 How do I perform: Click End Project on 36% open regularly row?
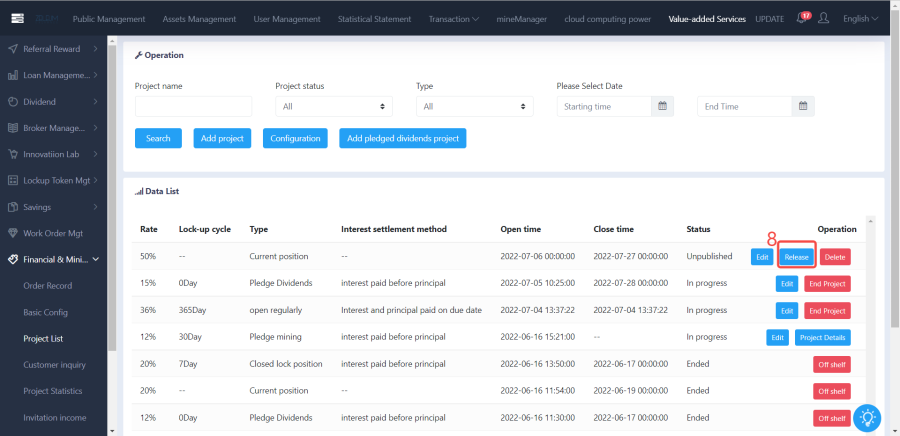(x=827, y=310)
